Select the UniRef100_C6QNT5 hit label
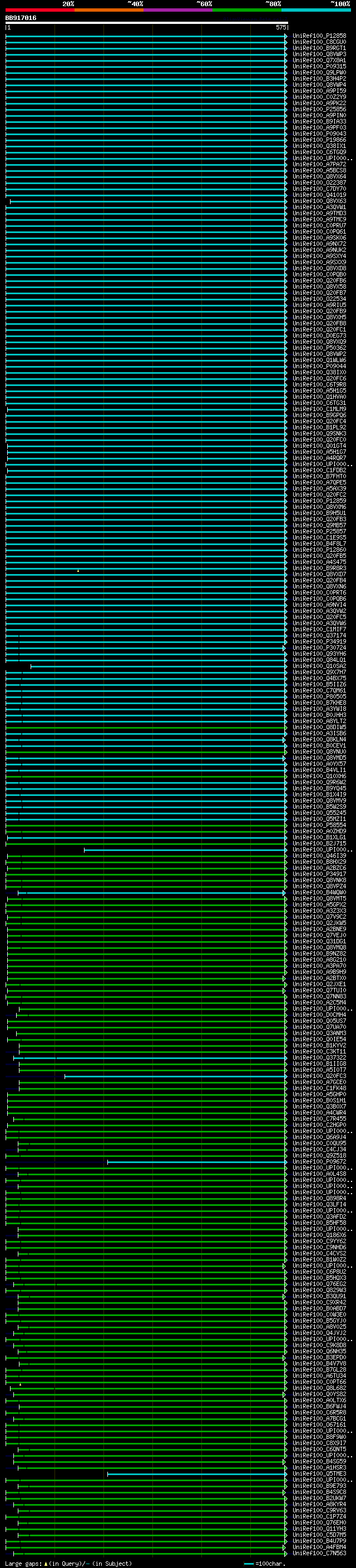Screen dimensions: 356x1568 [319, 1450]
